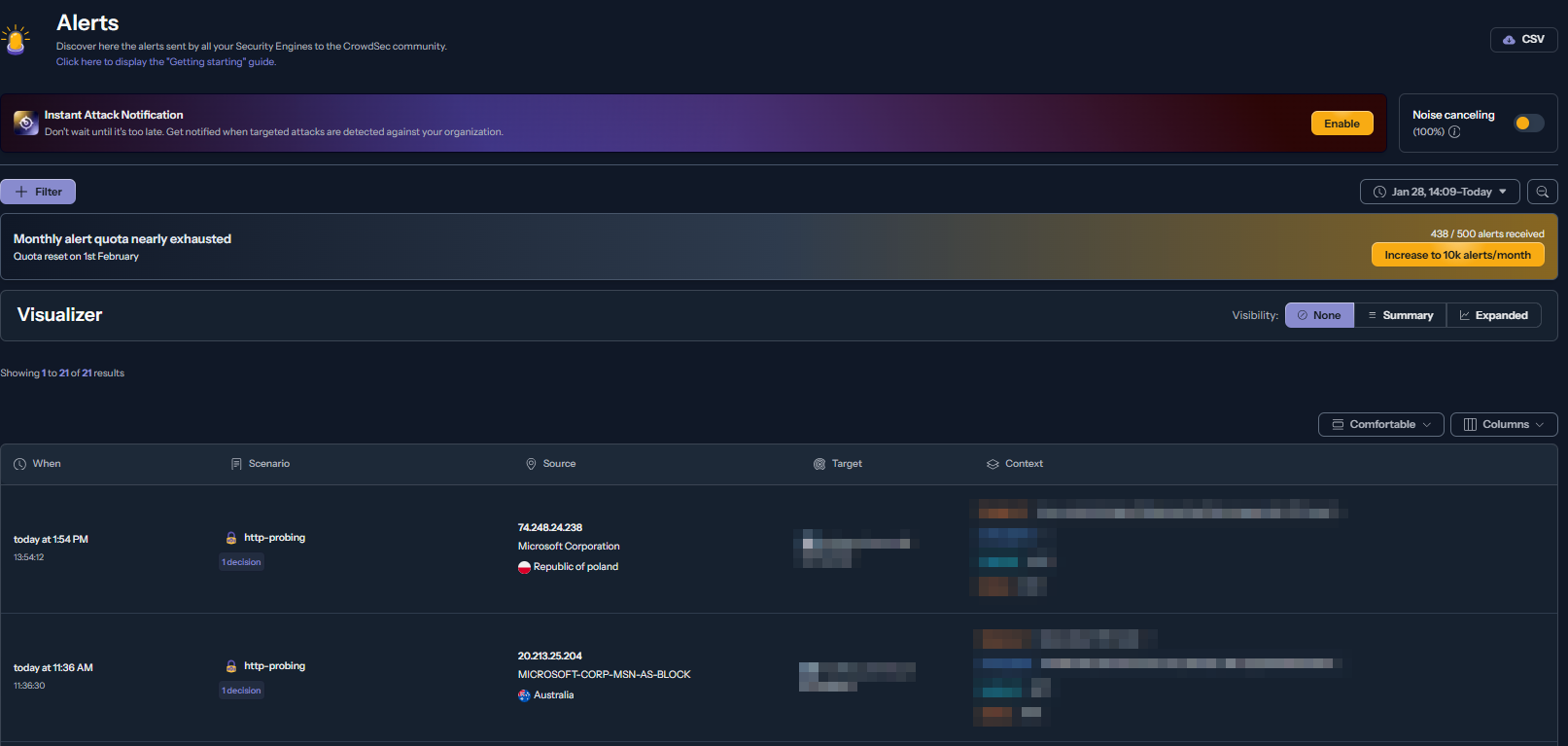1568x746 pixels.
Task: Click the lock icon for 11:36 AM http-probing
Action: tap(231, 666)
